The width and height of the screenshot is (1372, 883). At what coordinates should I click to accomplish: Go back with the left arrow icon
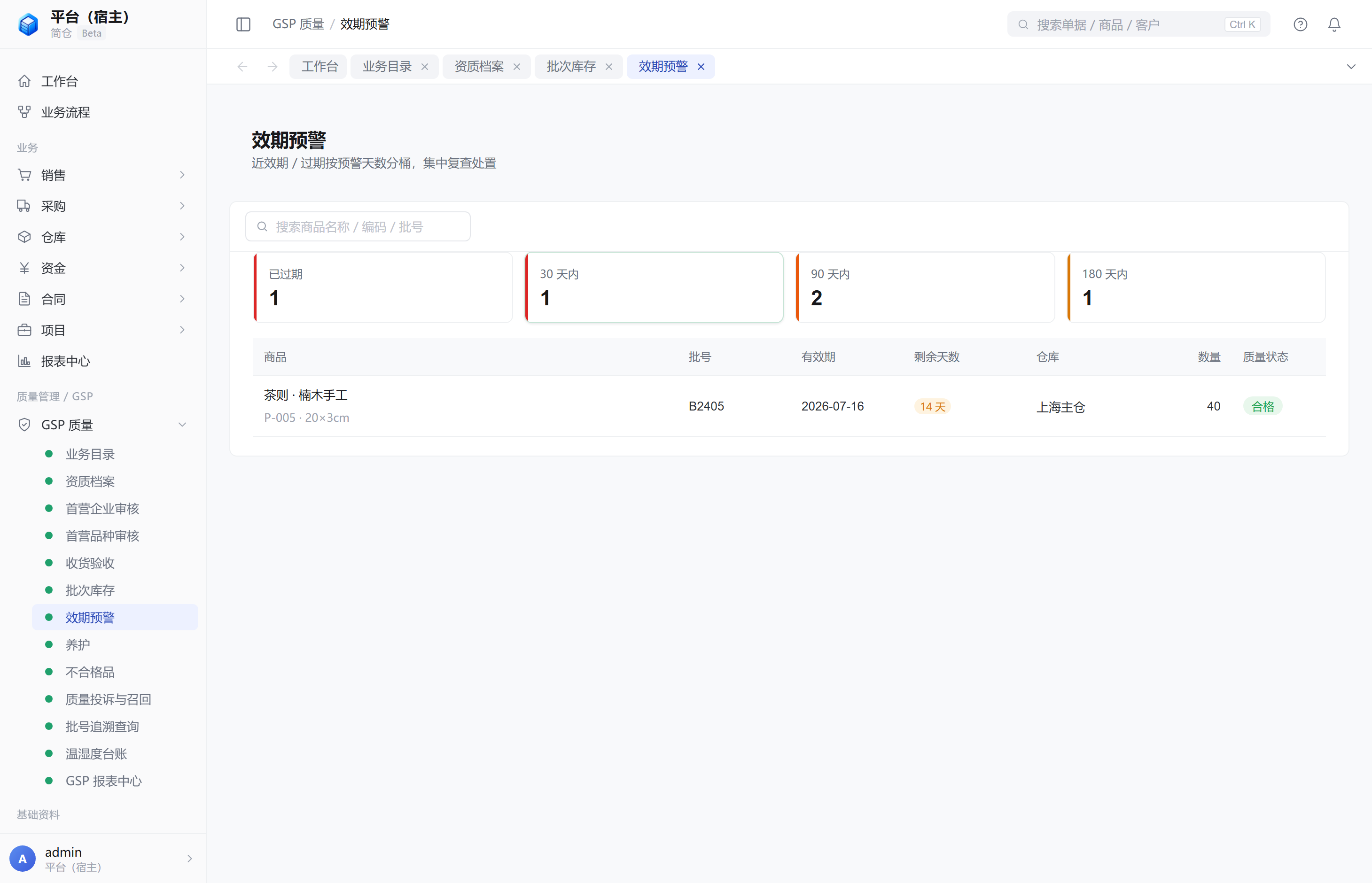pyautogui.click(x=242, y=67)
